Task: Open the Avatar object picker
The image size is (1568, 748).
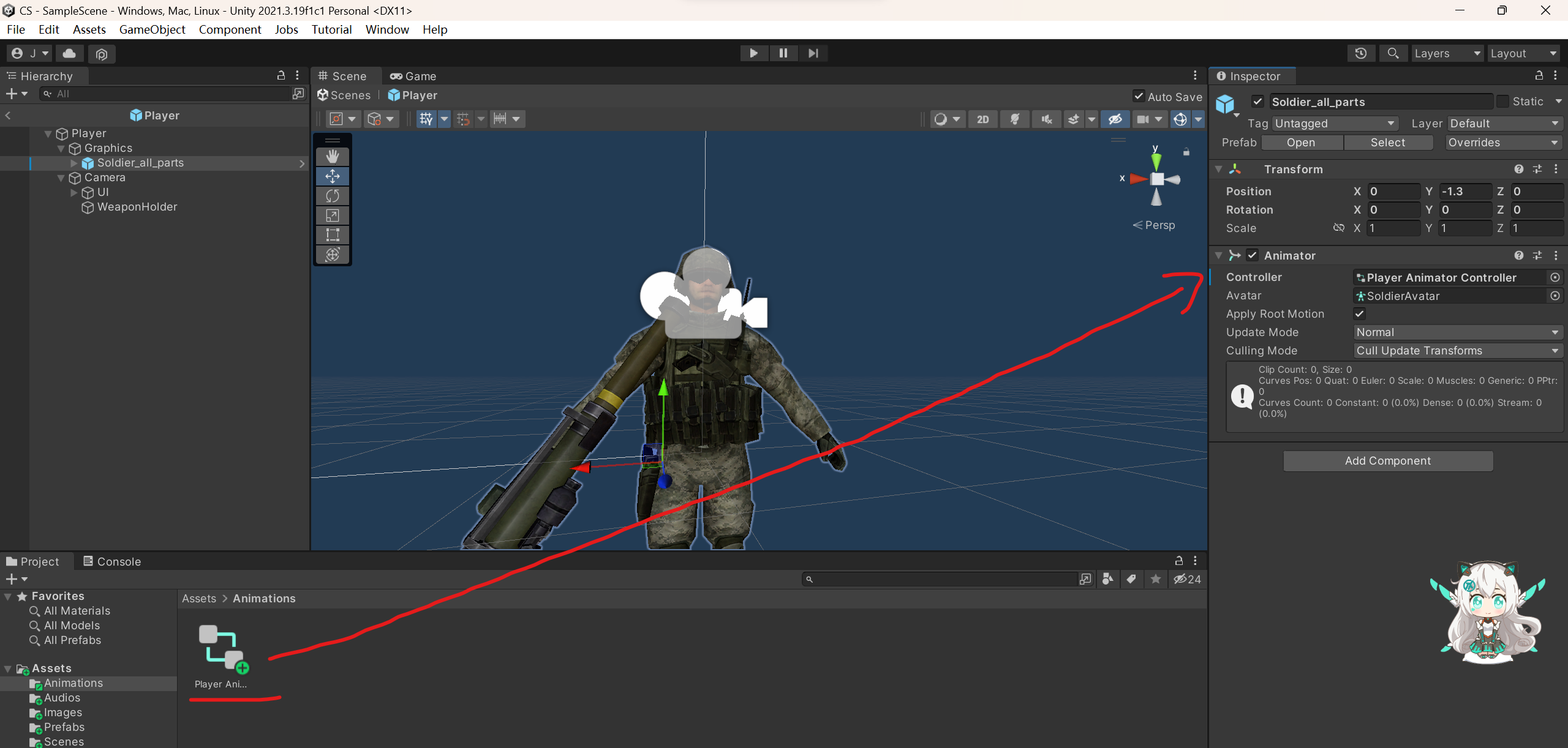Action: (x=1555, y=296)
